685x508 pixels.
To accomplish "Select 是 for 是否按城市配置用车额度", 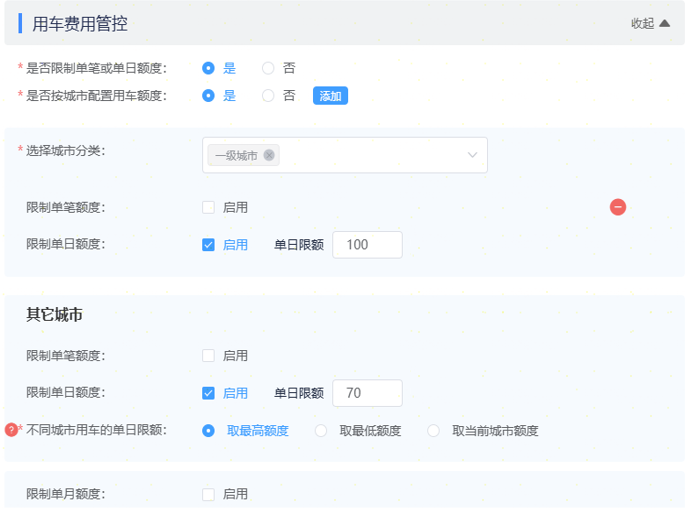I will tap(209, 96).
